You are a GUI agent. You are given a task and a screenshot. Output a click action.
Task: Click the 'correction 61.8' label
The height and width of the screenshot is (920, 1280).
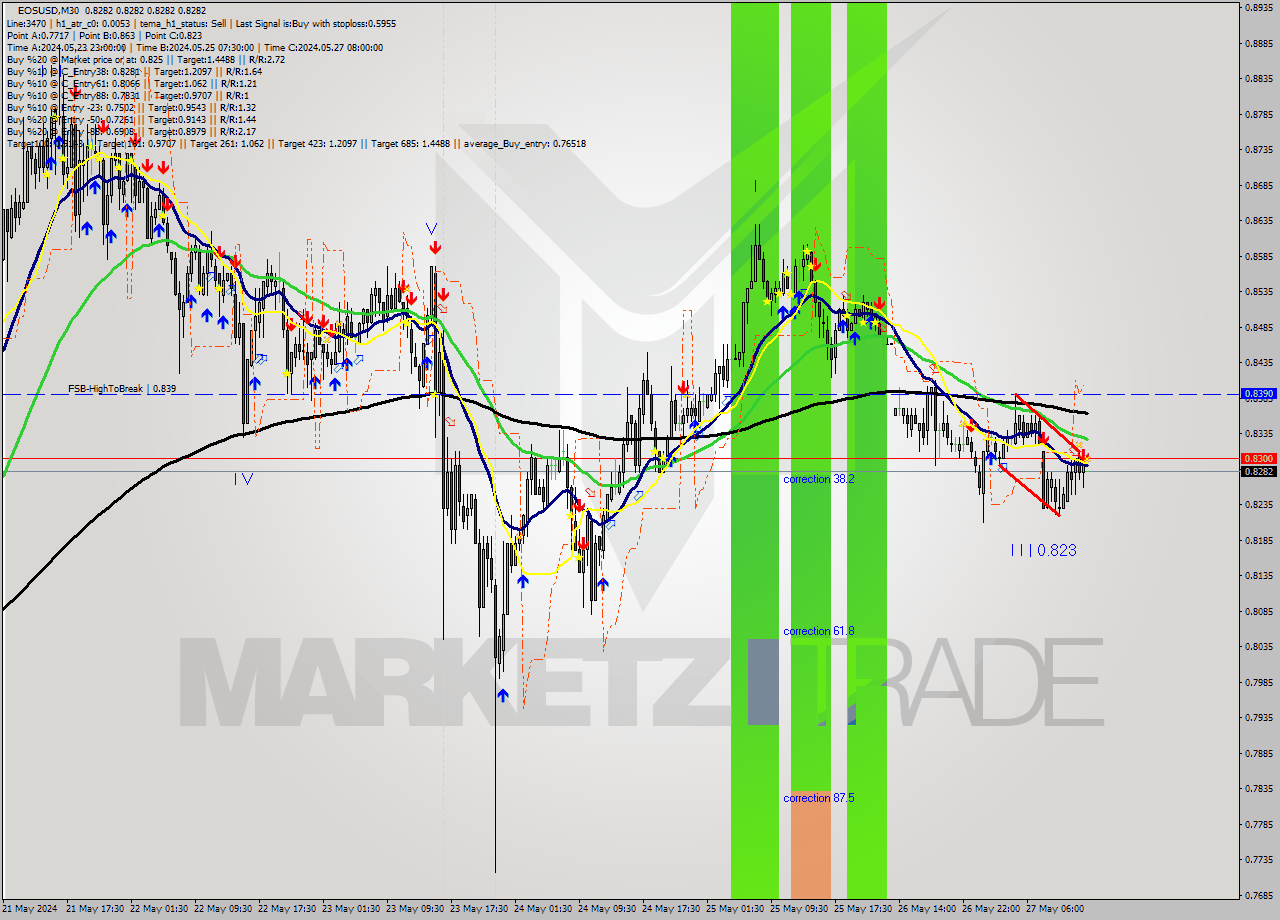[818, 631]
